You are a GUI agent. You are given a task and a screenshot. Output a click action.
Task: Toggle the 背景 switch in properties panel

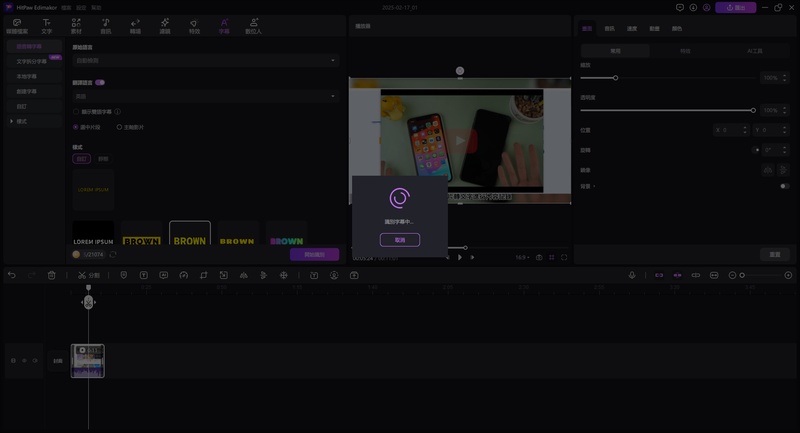click(784, 186)
